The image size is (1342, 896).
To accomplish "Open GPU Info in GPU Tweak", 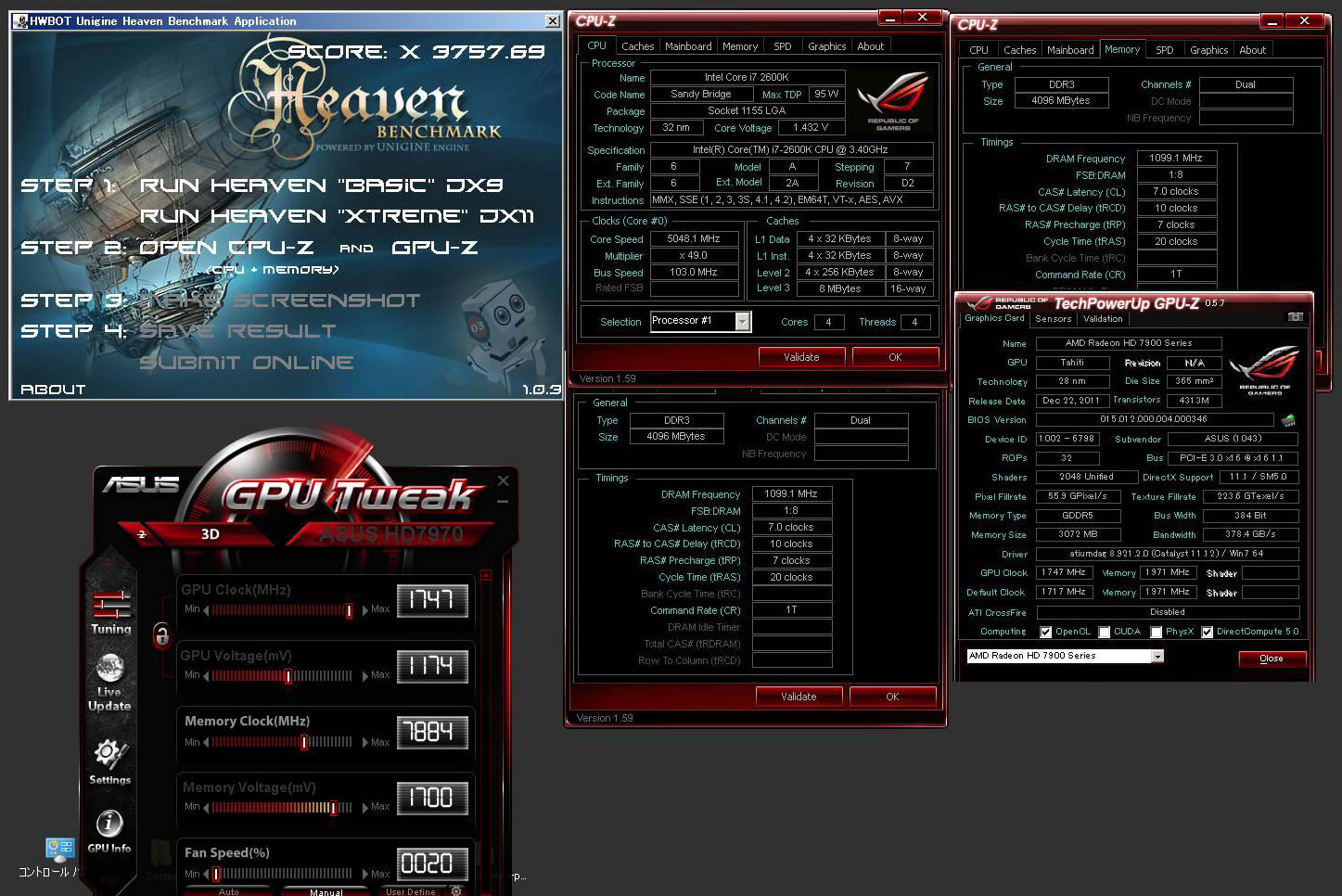I will (109, 831).
